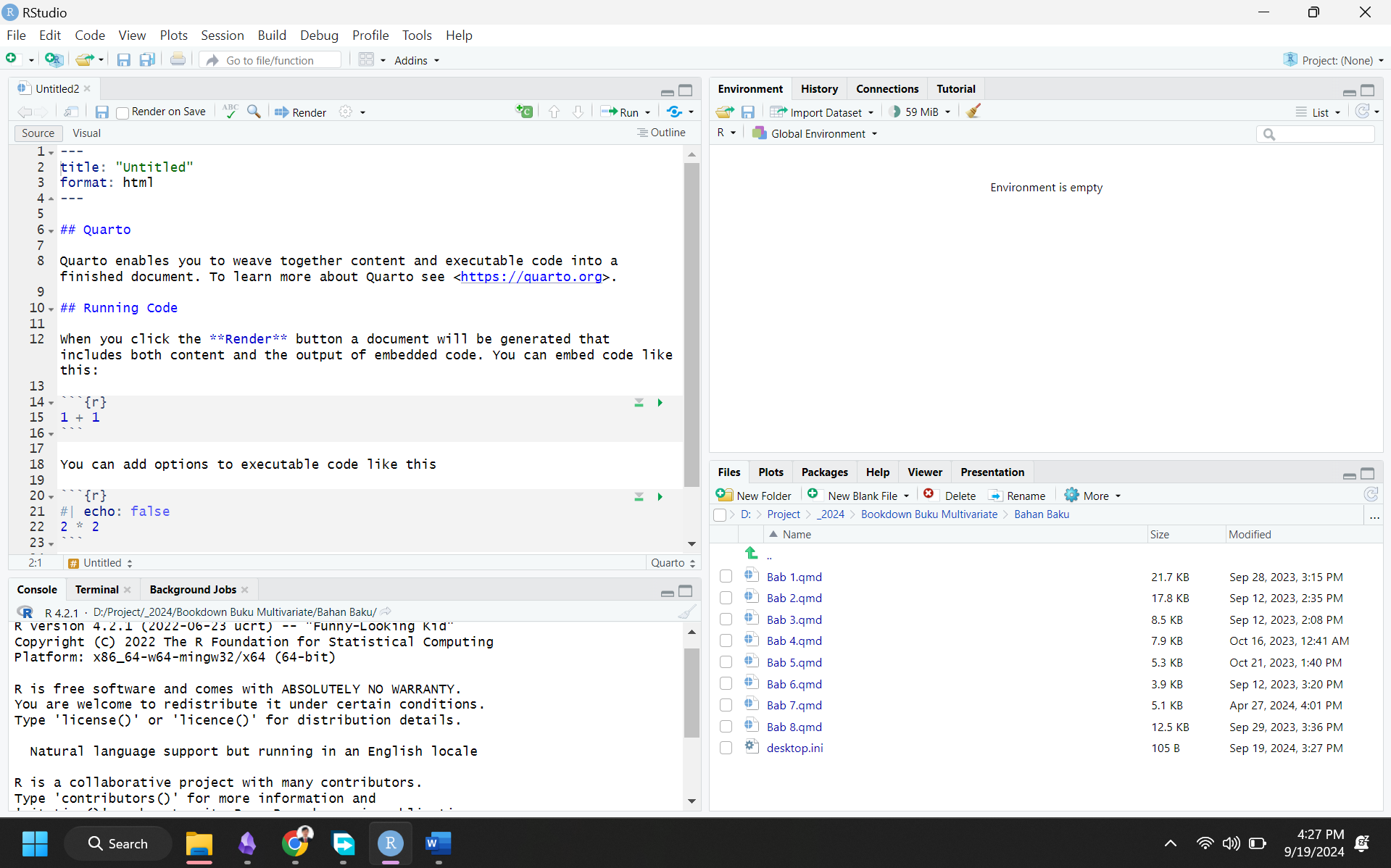The height and width of the screenshot is (868, 1391).
Task: Click the source editor vertical scrollbar
Action: 692,324
